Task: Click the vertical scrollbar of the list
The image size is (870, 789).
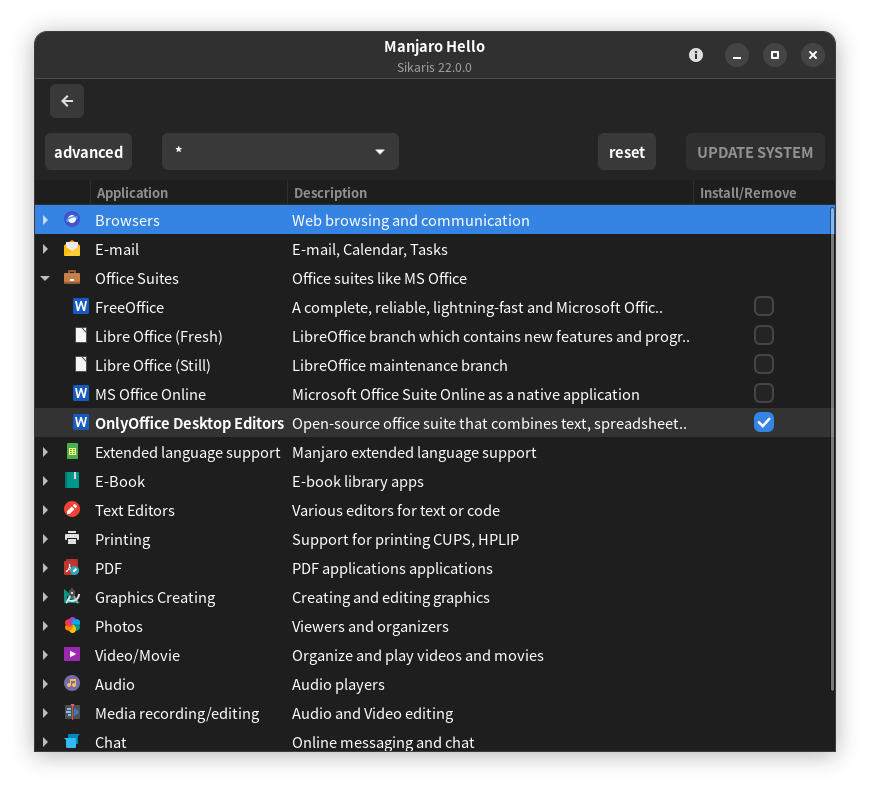Action: (832, 448)
